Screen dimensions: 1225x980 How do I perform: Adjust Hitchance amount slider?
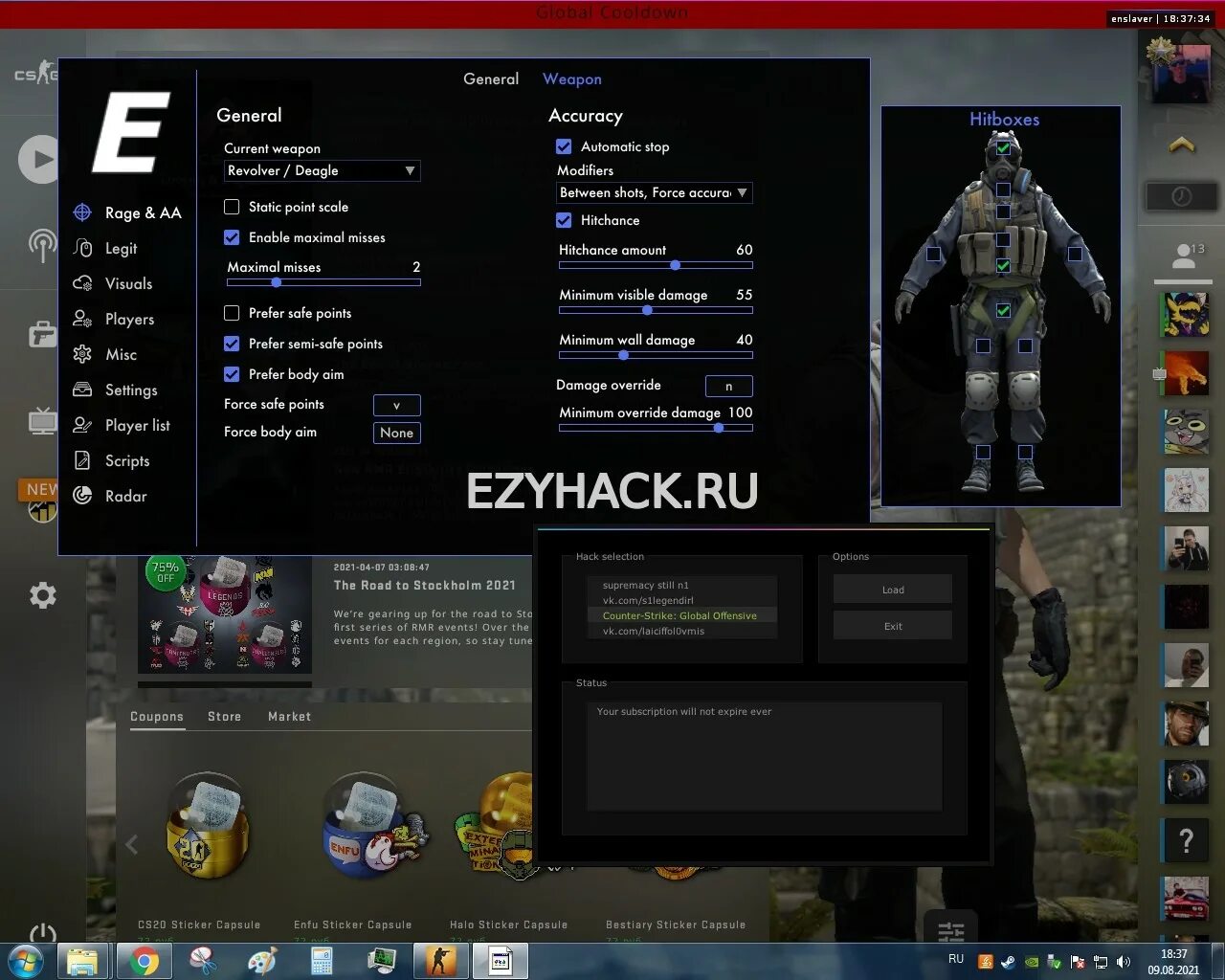click(x=656, y=265)
